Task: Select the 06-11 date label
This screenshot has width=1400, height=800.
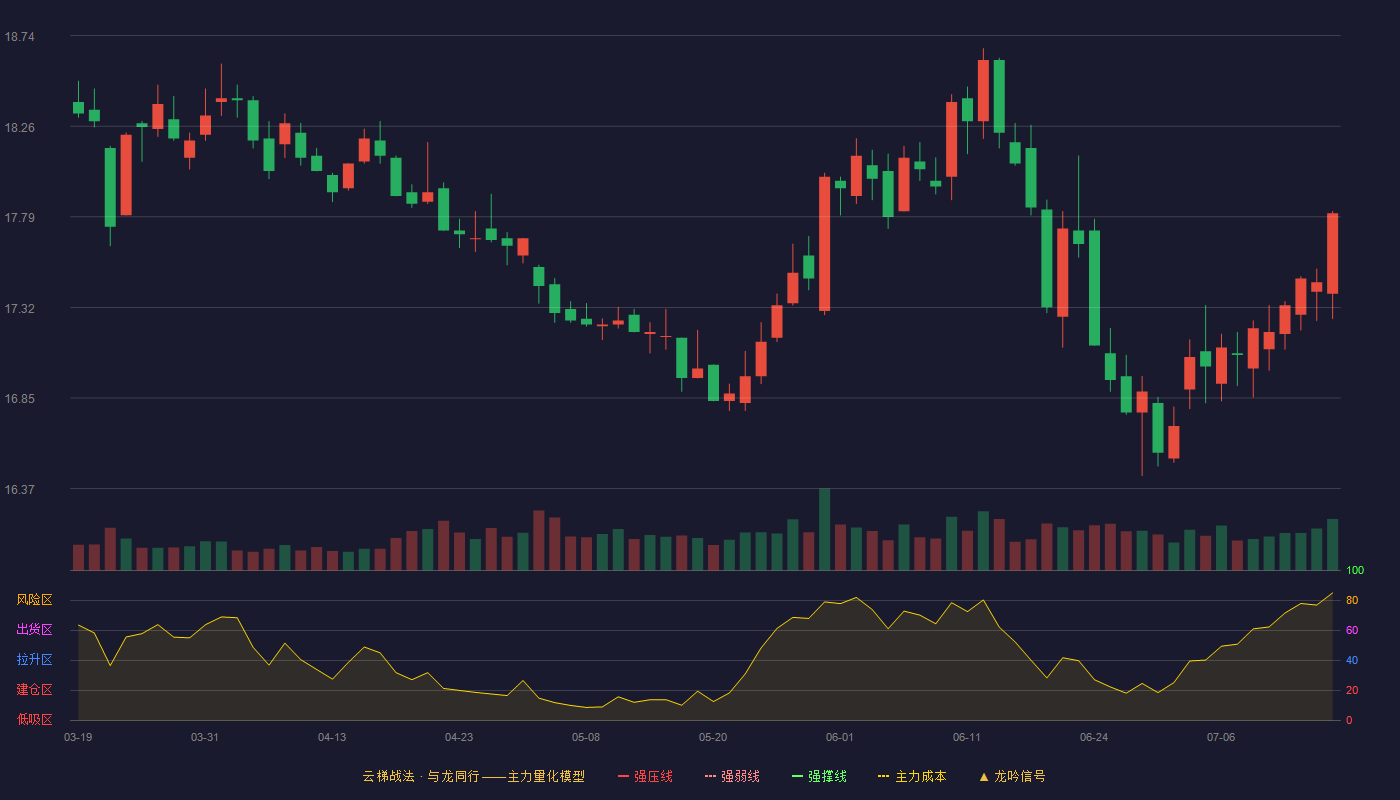Action: tap(967, 737)
